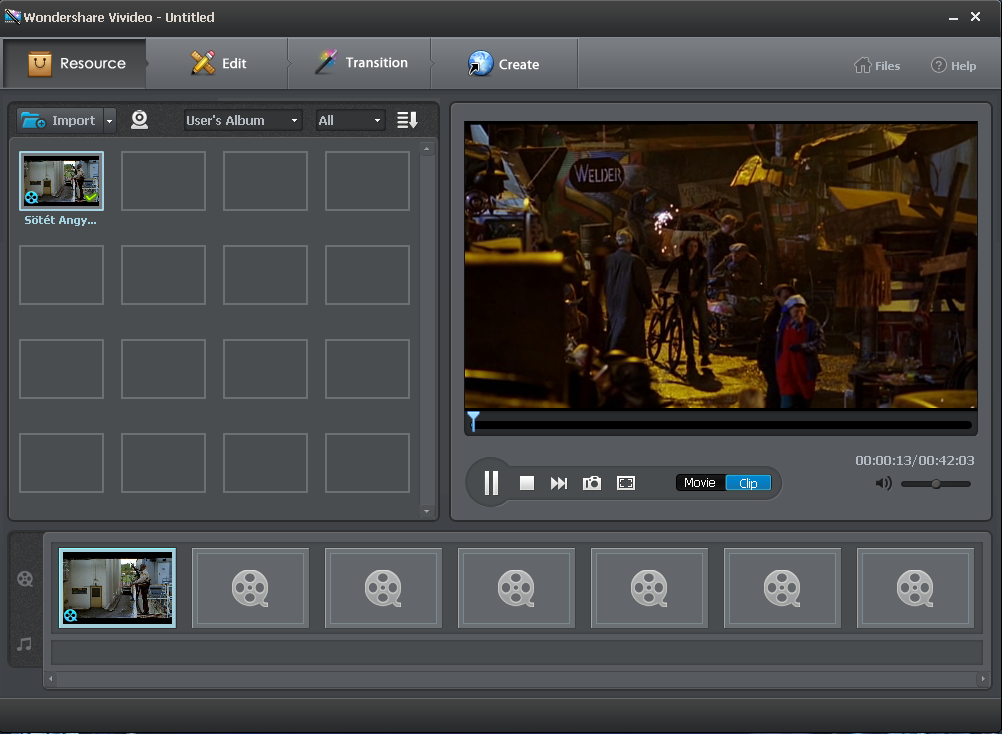Open the All filter dropdown
Viewport: 1002px width, 734px height.
click(x=350, y=120)
